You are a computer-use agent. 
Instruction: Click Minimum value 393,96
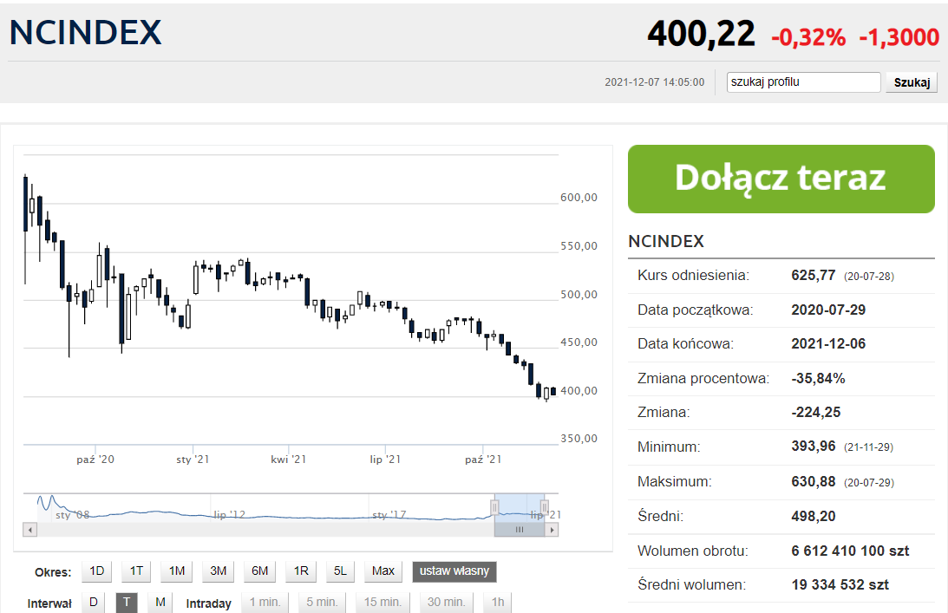(x=813, y=447)
